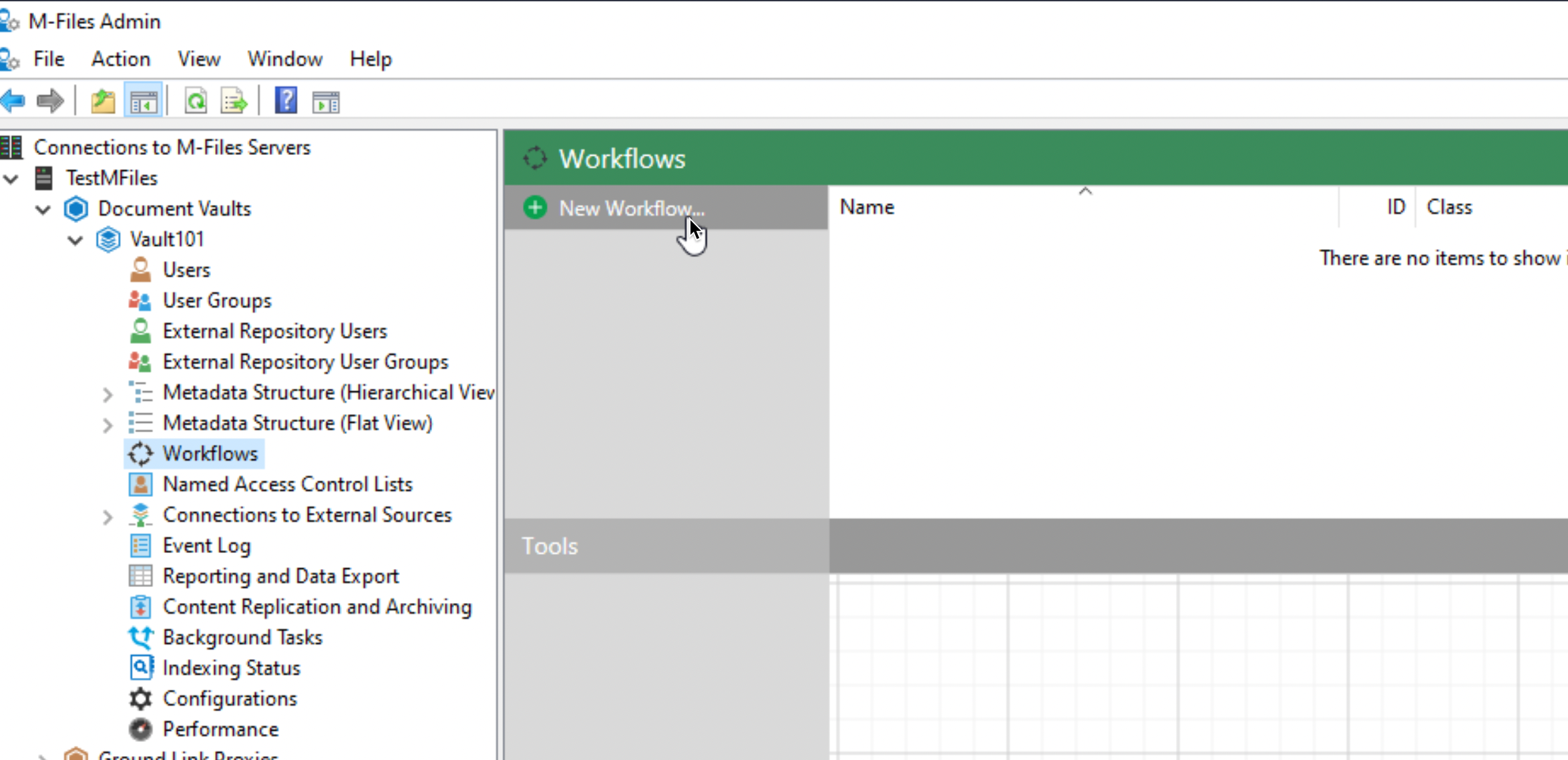
Task: Collapse the TestMFiles server node
Action: point(11,178)
